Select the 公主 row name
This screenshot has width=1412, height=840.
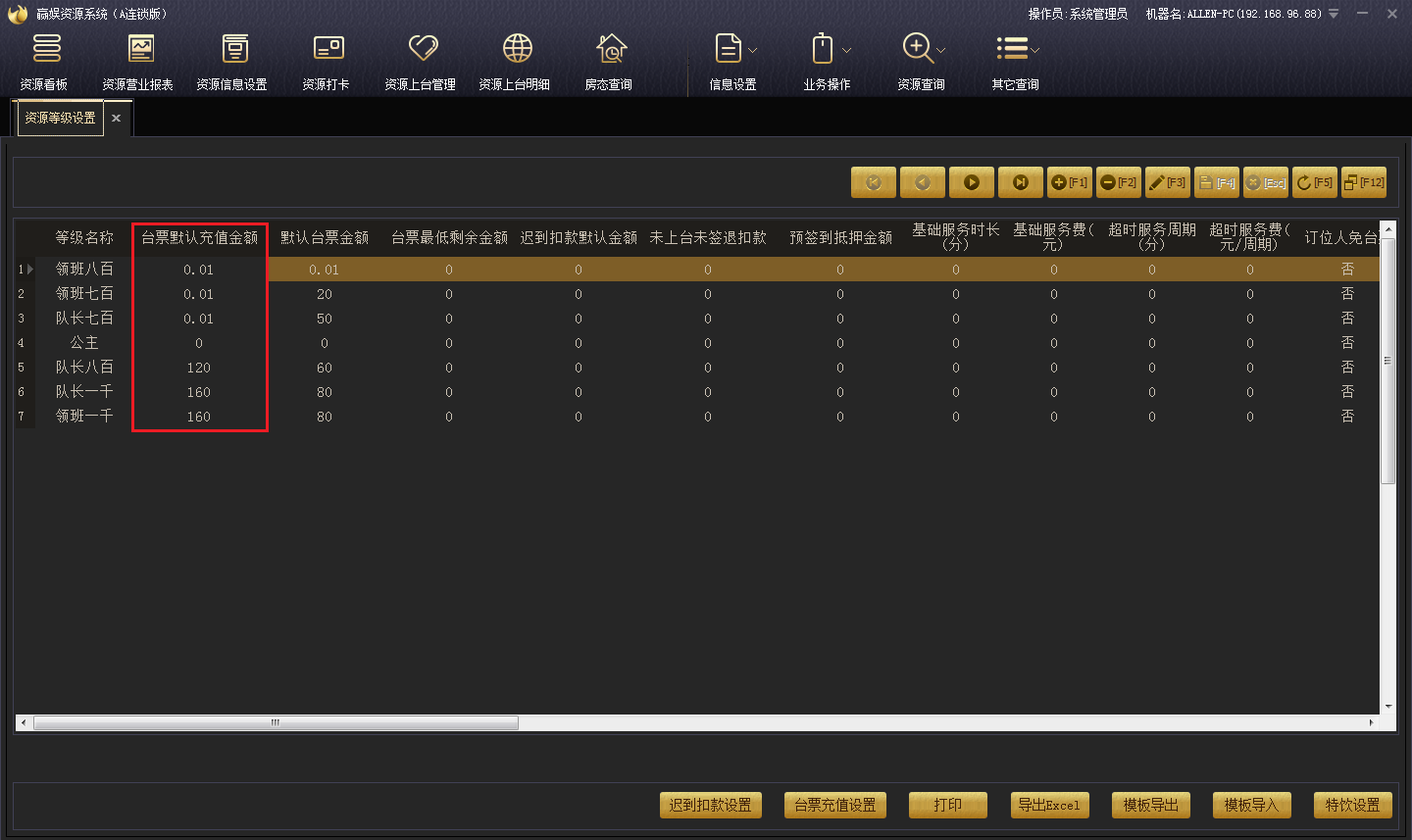tap(84, 342)
